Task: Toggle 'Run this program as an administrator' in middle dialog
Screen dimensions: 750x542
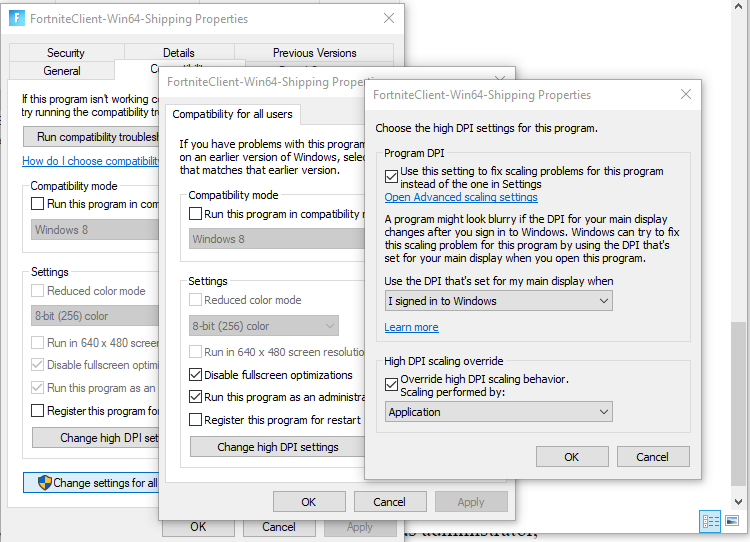Action: (x=195, y=397)
